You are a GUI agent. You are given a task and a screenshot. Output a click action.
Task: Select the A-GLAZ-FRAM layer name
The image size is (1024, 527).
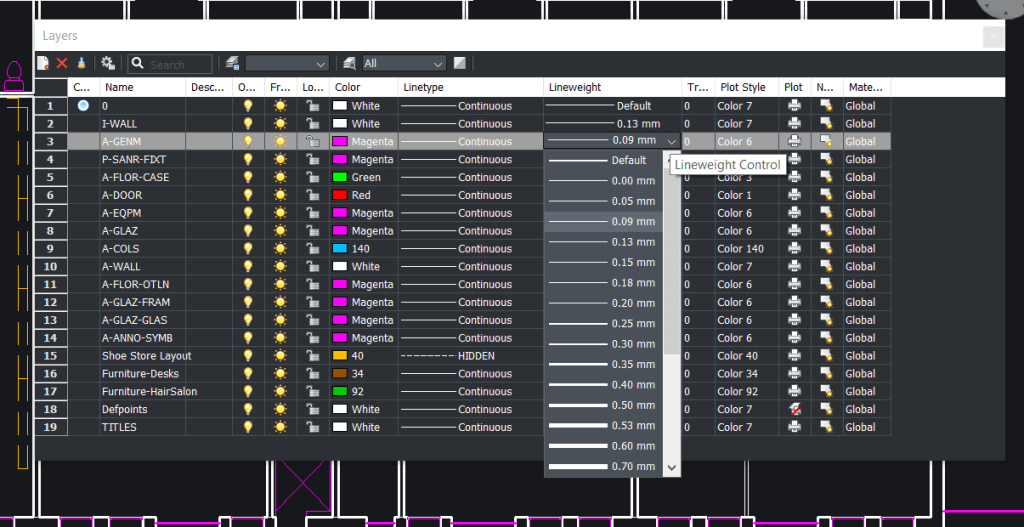[x=135, y=302]
